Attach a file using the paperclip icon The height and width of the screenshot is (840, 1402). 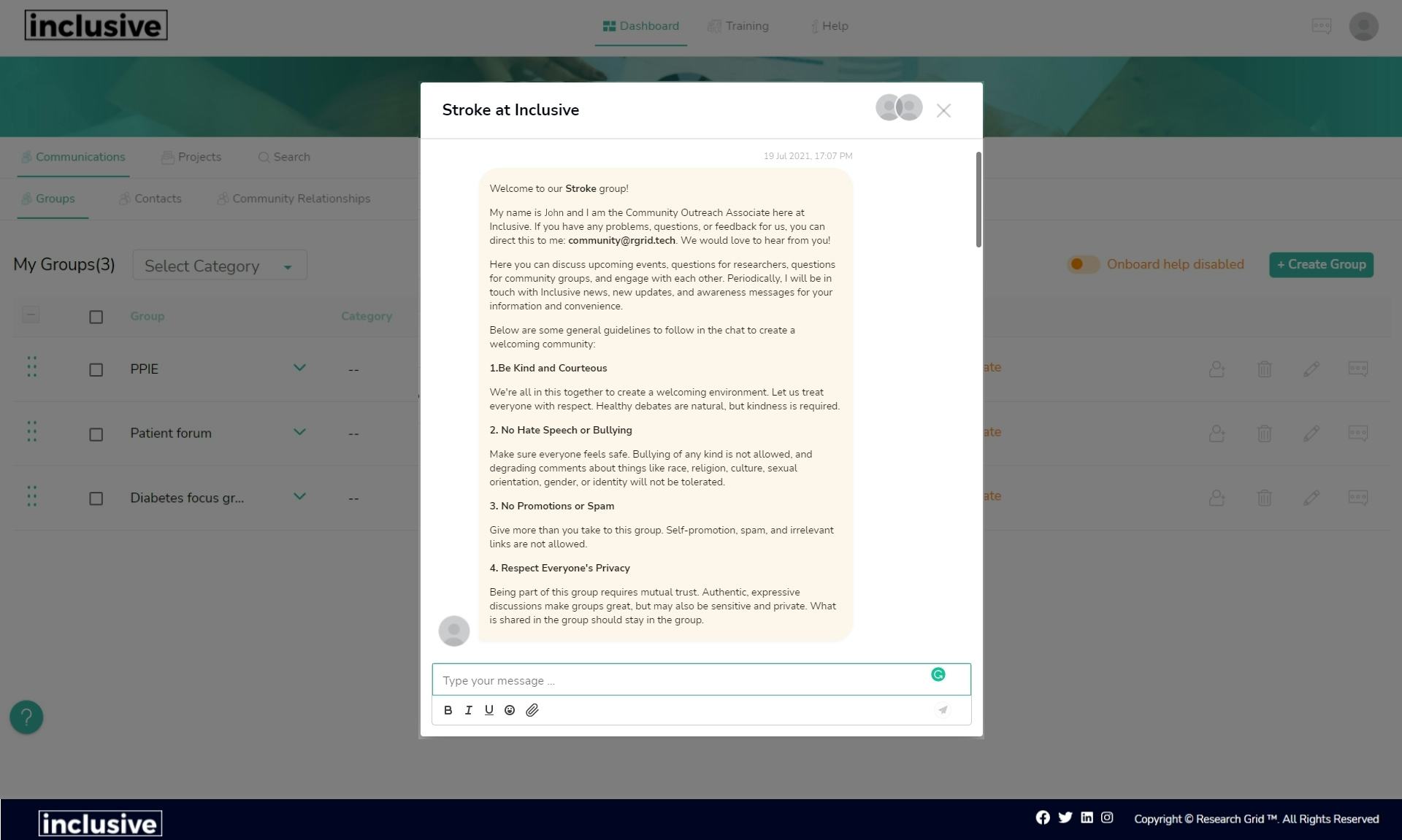coord(532,710)
